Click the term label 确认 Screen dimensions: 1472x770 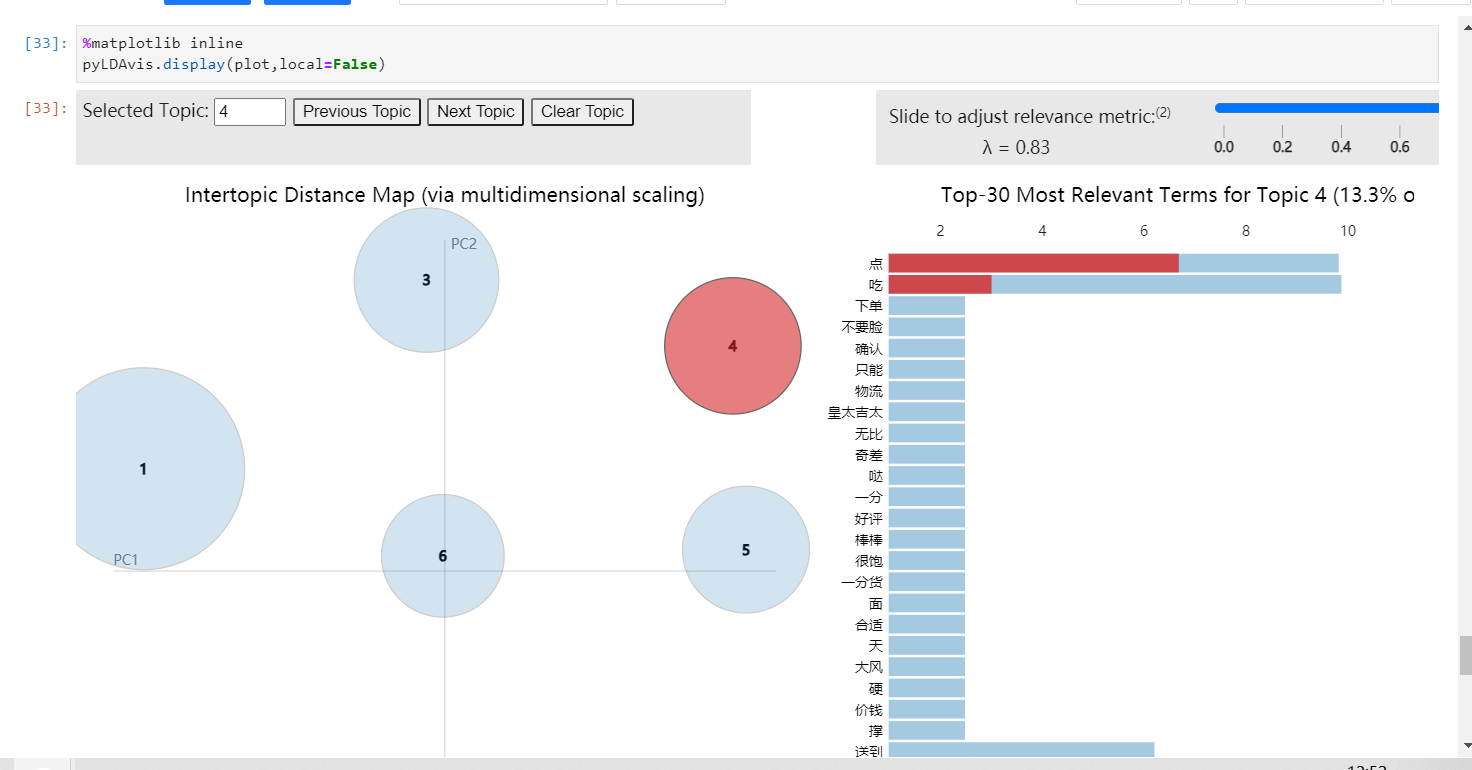869,349
